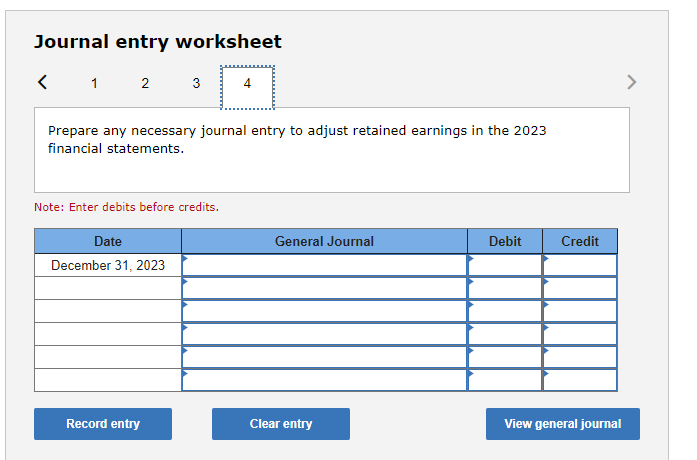This screenshot has width=697, height=460.
Task: Click Debit field in second row
Action: [505, 288]
